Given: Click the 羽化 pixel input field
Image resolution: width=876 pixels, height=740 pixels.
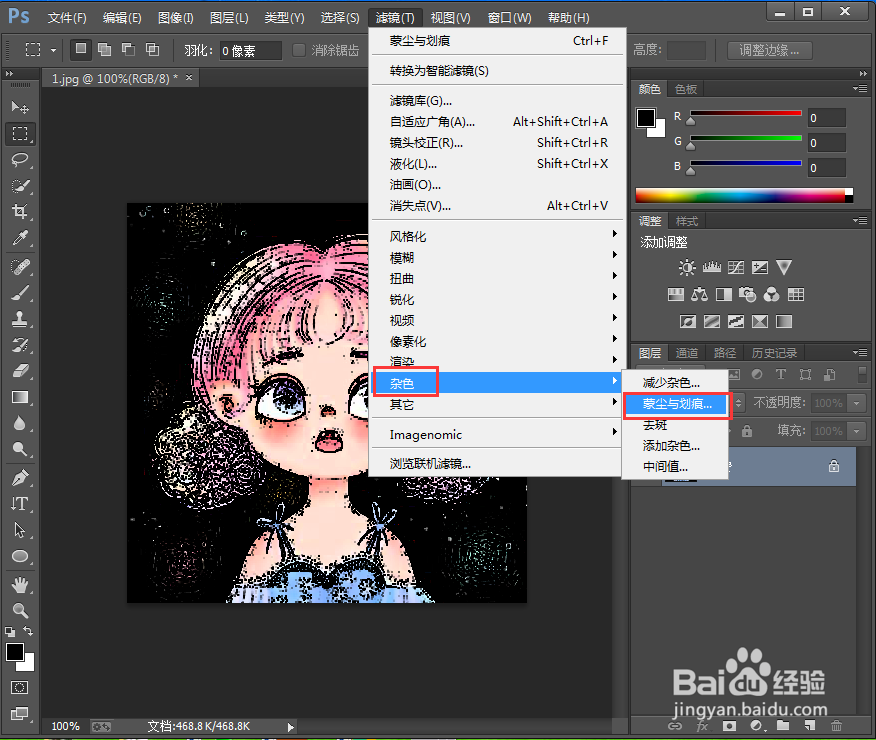Looking at the screenshot, I should pos(250,50).
